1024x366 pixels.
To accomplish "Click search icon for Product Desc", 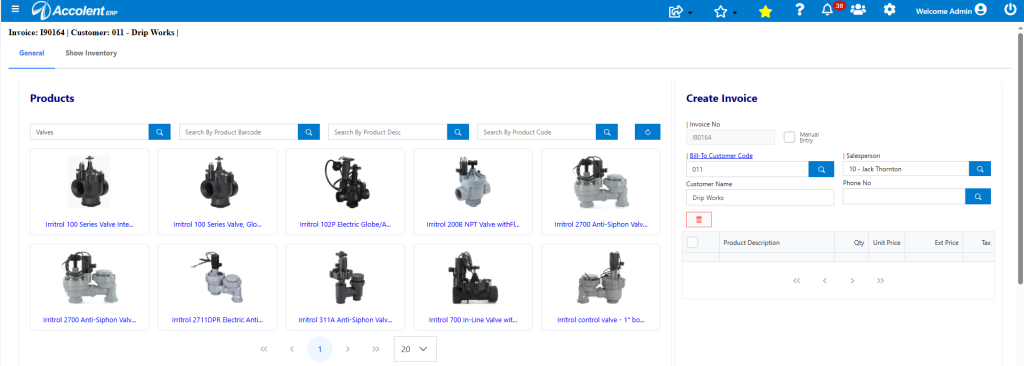I will [x=458, y=132].
